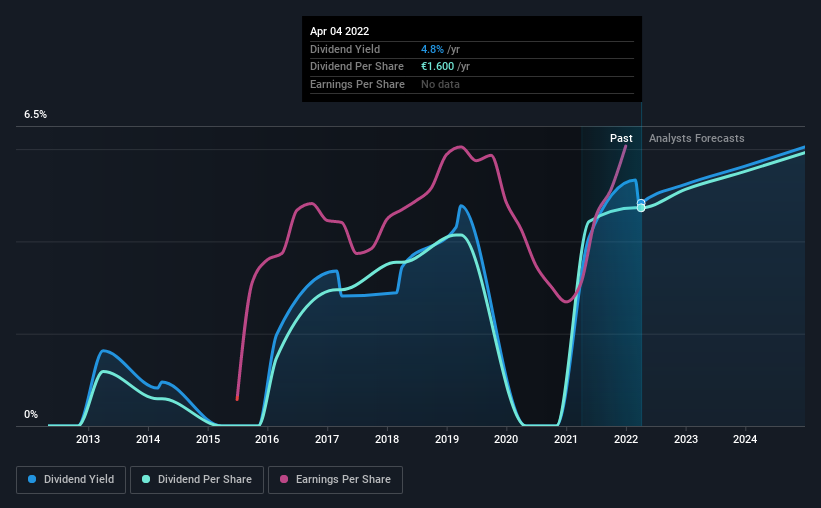821x508 pixels.
Task: Click the No data earnings value
Action: 440,84
